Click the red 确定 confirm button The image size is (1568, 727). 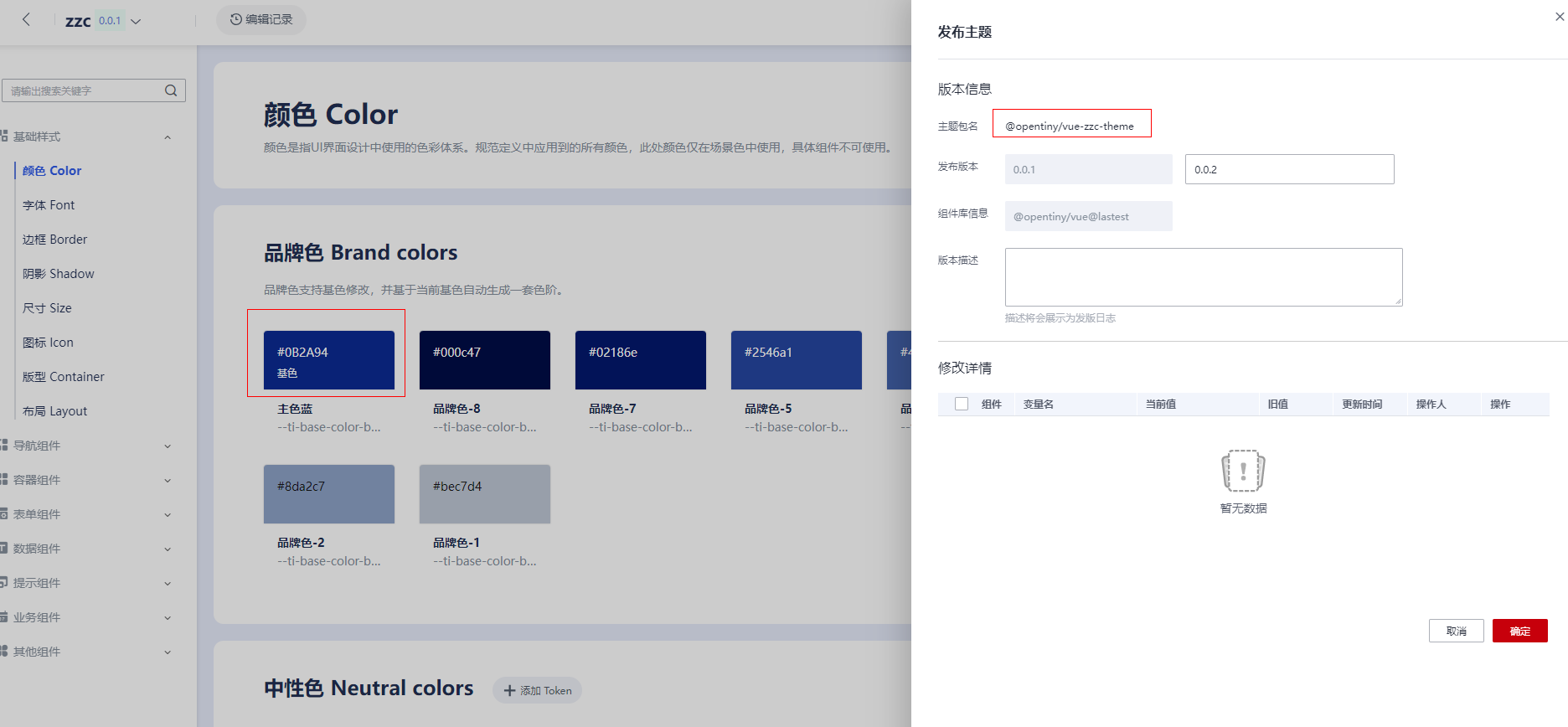[x=1520, y=631]
